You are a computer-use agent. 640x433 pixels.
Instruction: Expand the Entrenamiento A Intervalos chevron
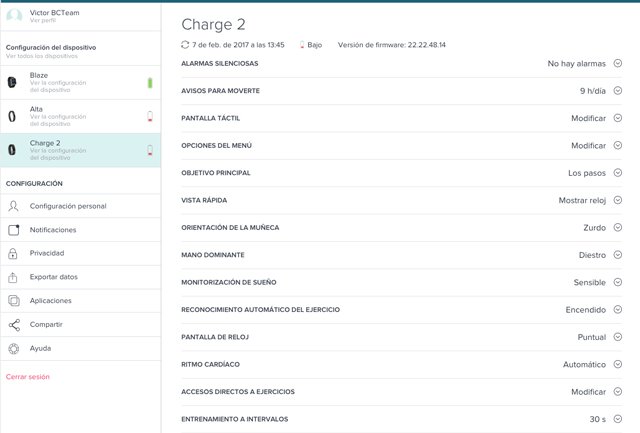[618, 419]
